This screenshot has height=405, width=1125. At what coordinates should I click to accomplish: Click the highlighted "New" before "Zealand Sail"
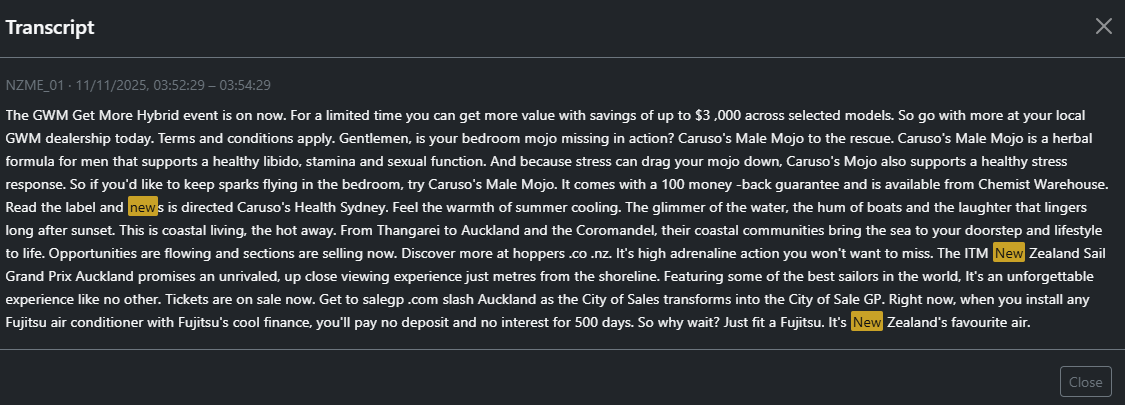click(x=1009, y=253)
